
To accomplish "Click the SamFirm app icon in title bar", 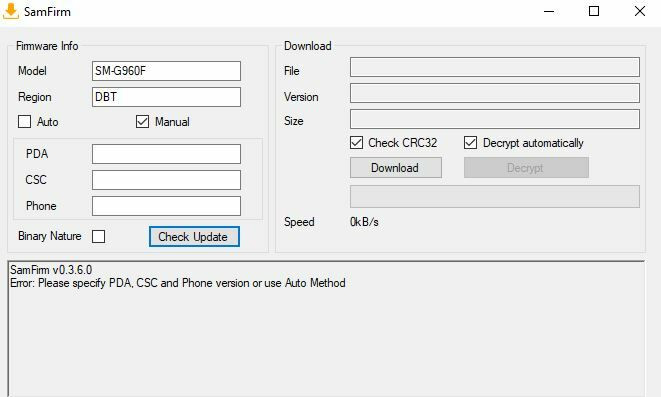I will (x=11, y=11).
